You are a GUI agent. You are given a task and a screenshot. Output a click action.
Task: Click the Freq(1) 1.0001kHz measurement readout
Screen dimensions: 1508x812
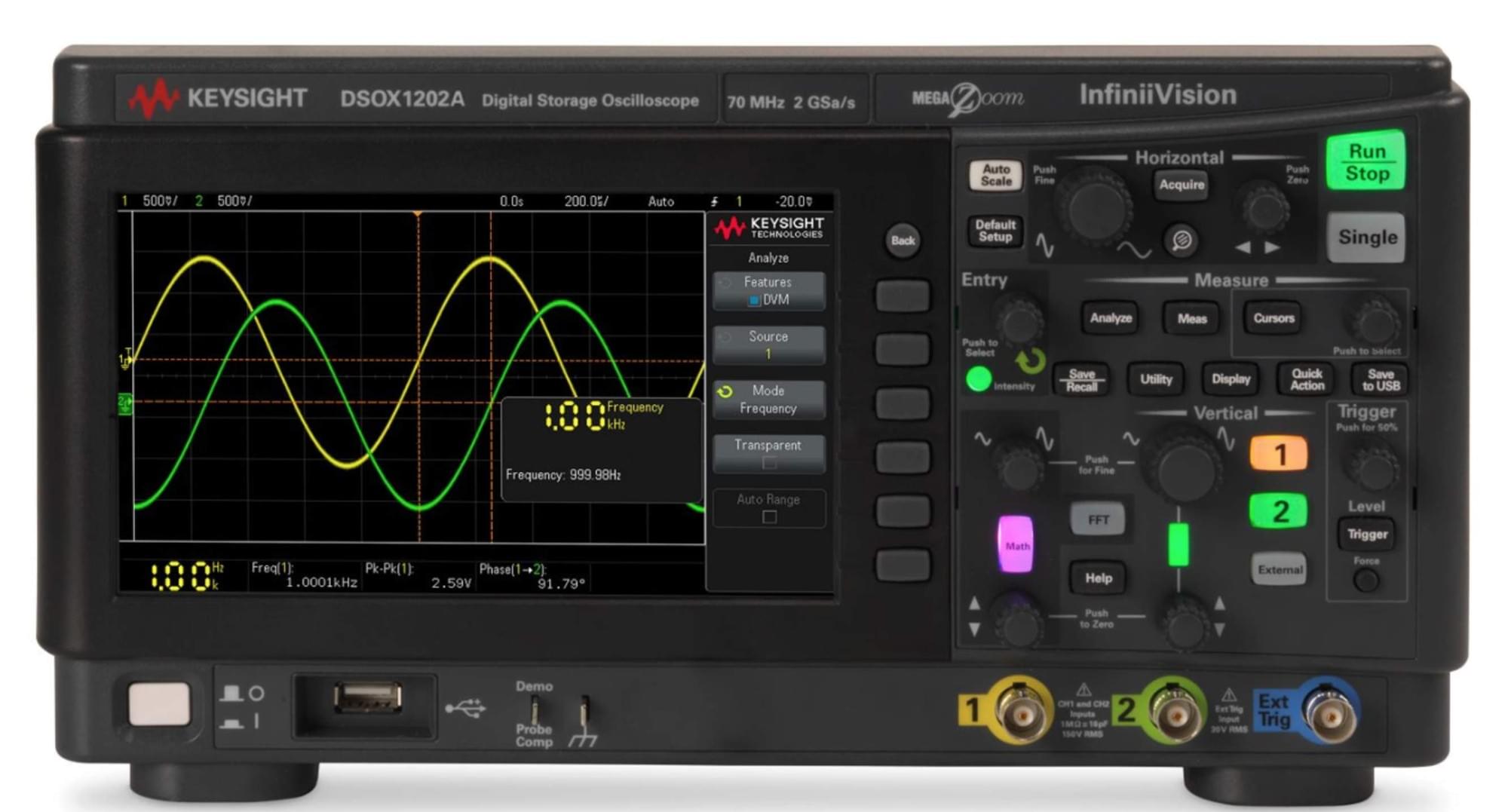[304, 575]
